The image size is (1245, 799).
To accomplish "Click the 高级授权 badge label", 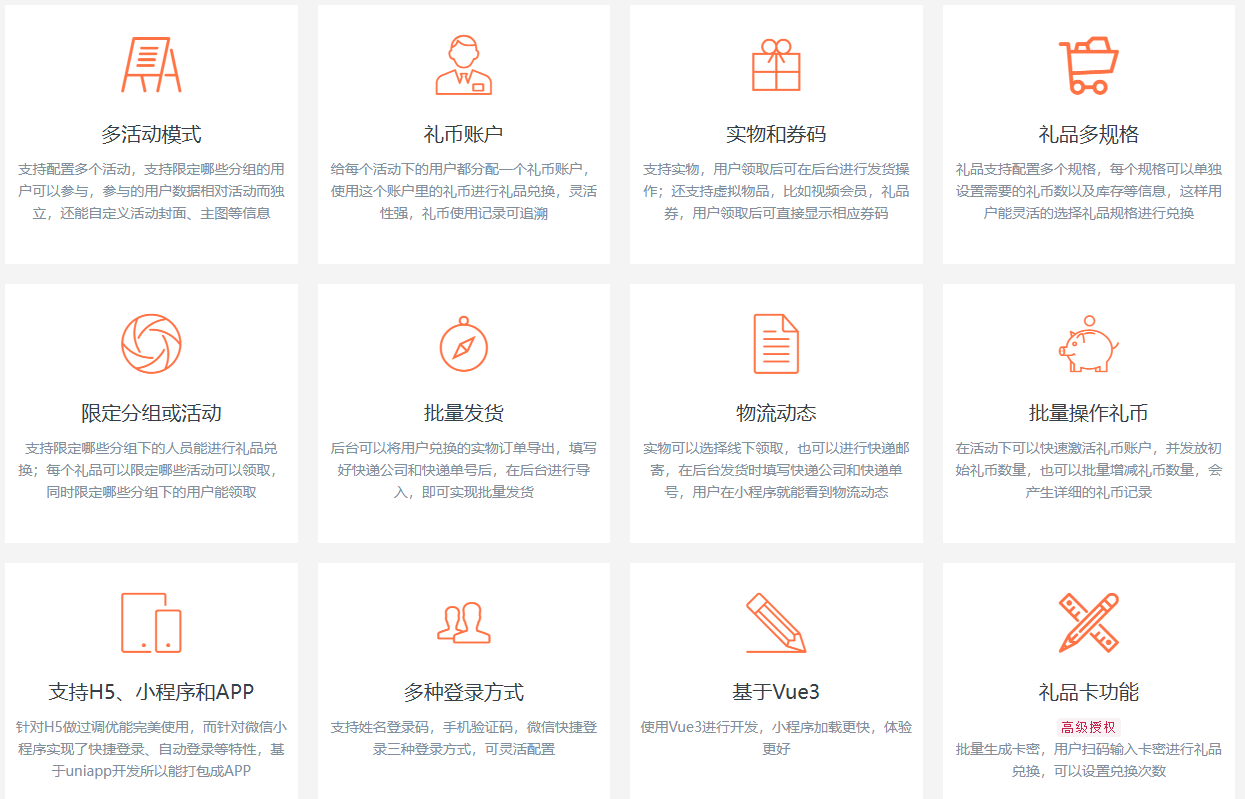I will 1088,727.
